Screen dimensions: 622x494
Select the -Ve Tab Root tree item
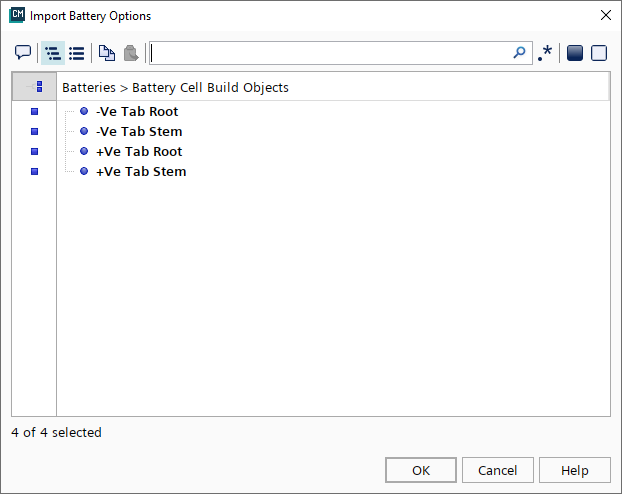136,111
